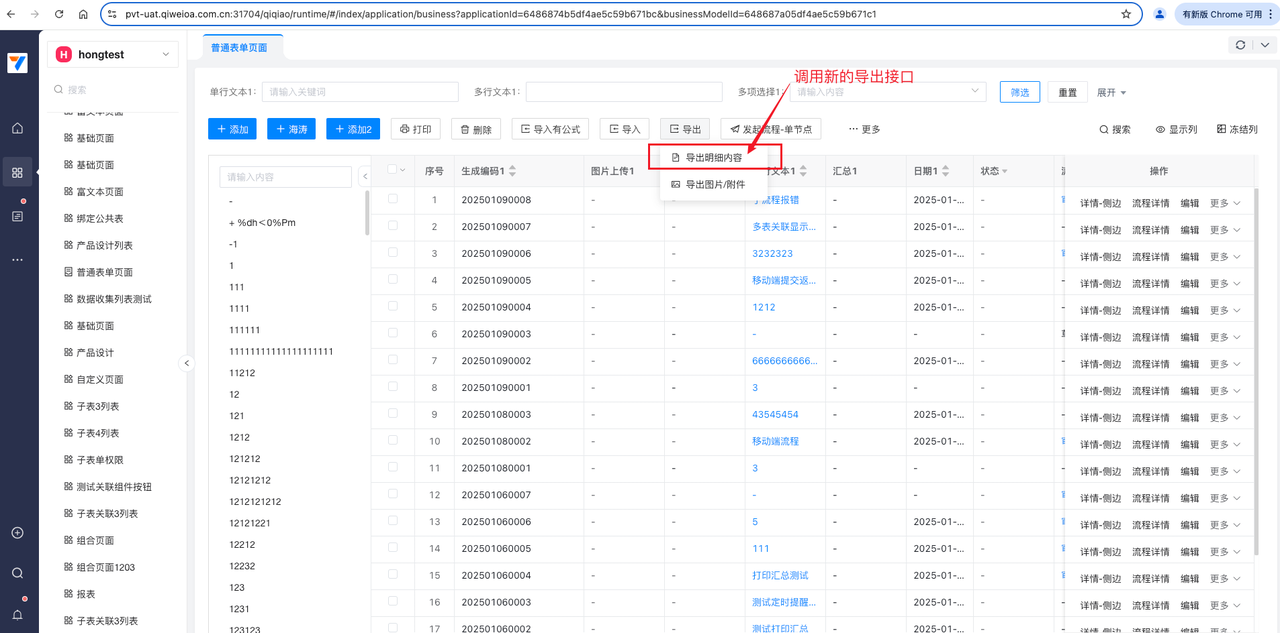Click the notification bell icon
The image size is (1280, 633).
pyautogui.click(x=17, y=615)
